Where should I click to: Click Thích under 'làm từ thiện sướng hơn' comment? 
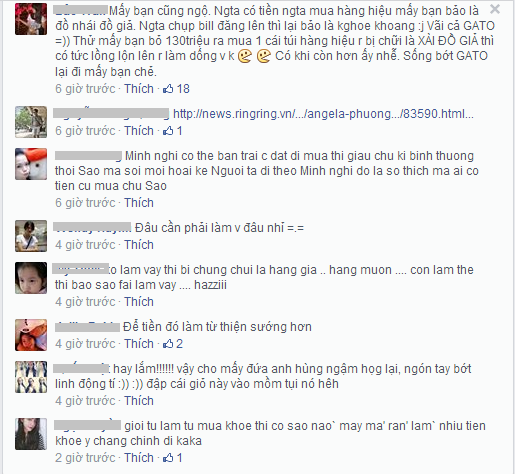pos(139,344)
